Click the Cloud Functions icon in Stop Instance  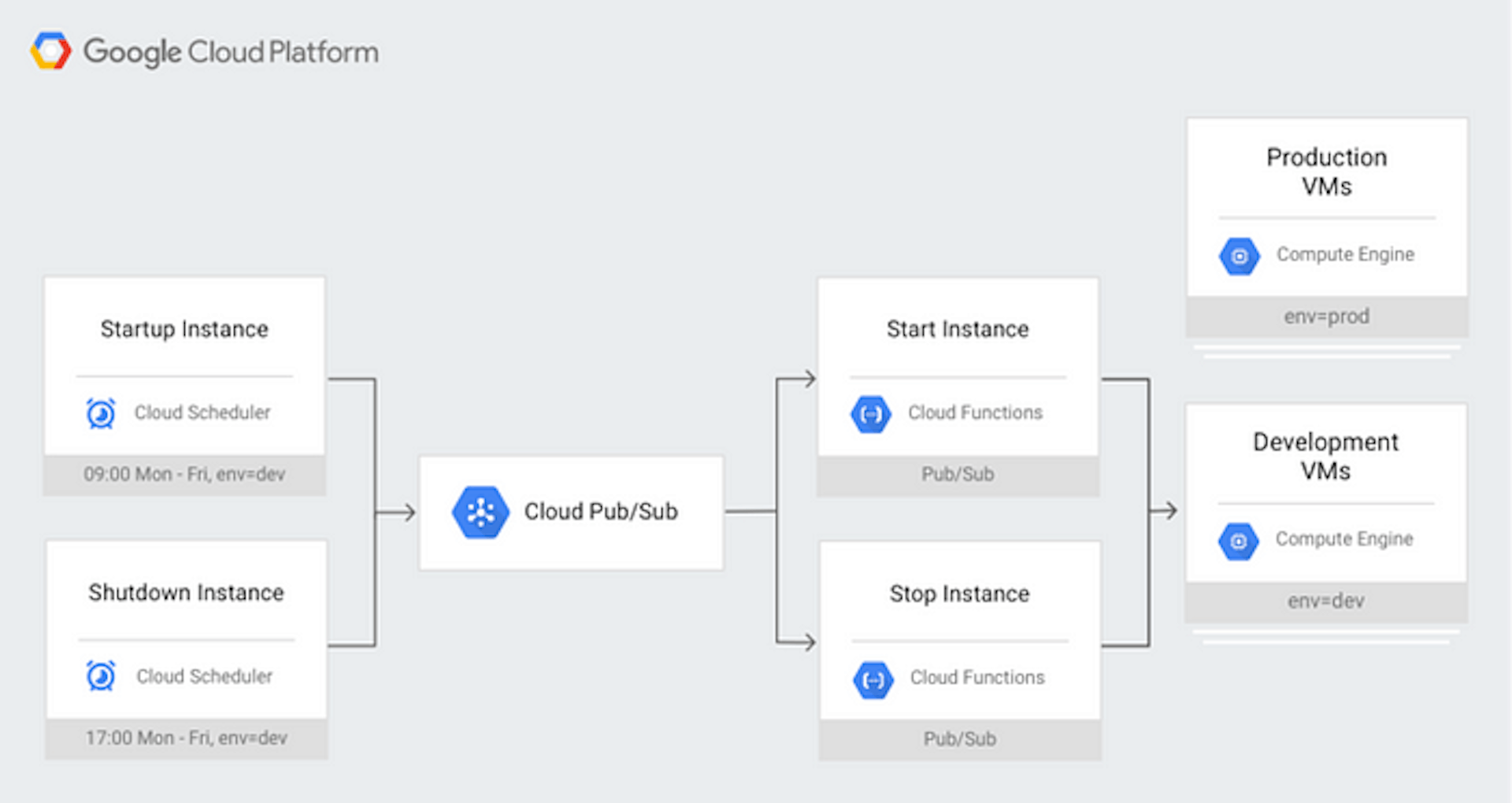tap(873, 680)
